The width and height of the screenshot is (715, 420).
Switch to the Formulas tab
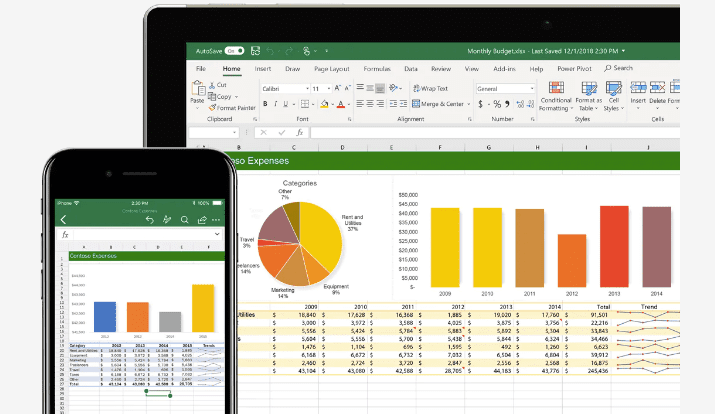pyautogui.click(x=376, y=69)
